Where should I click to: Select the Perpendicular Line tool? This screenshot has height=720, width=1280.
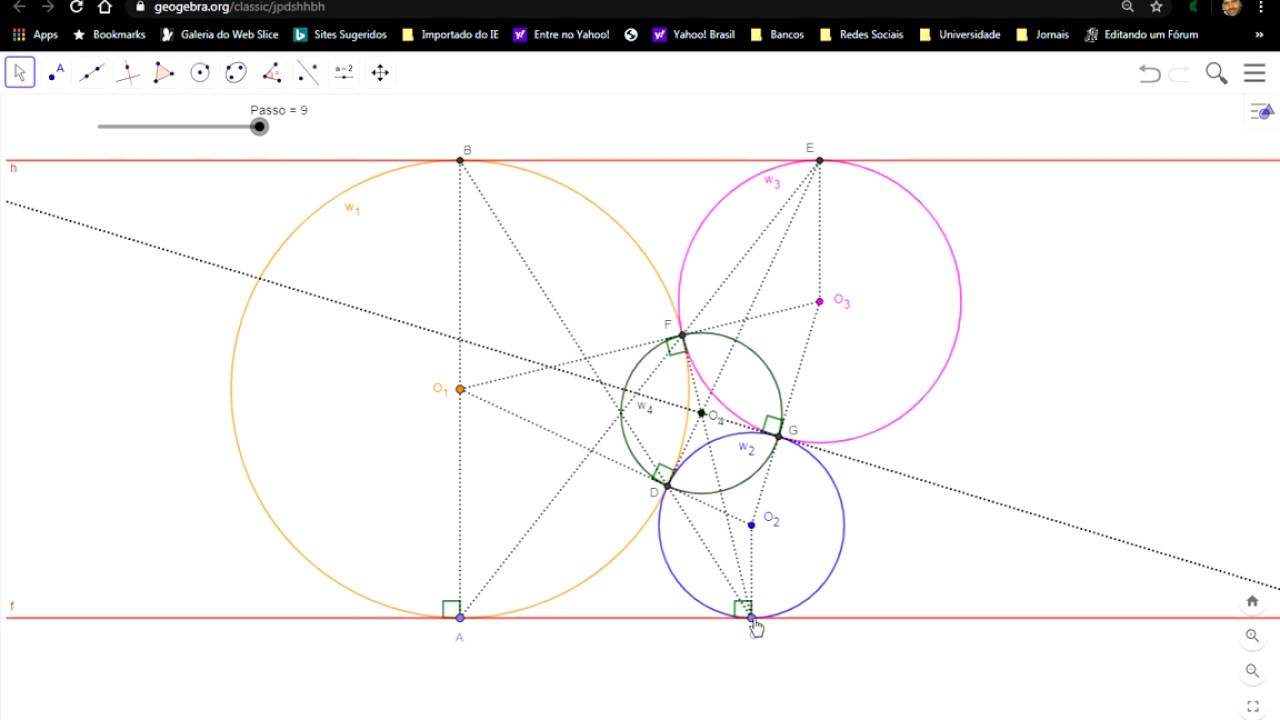(128, 72)
